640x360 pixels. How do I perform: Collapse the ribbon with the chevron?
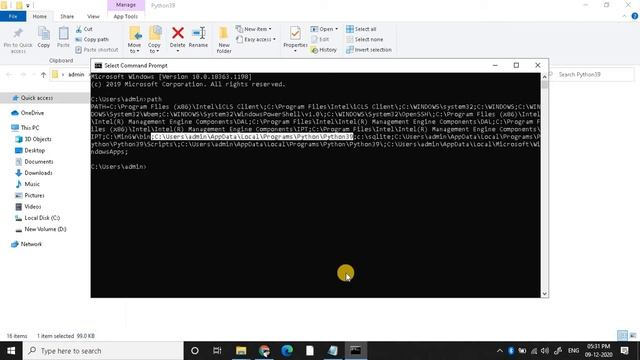tap(624, 16)
